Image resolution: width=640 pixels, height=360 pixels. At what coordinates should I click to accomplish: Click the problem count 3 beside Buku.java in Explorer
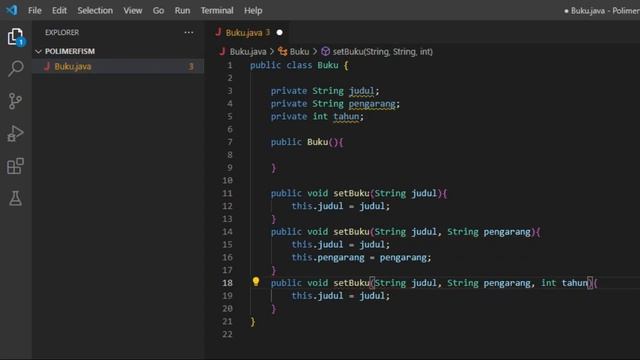point(191,67)
